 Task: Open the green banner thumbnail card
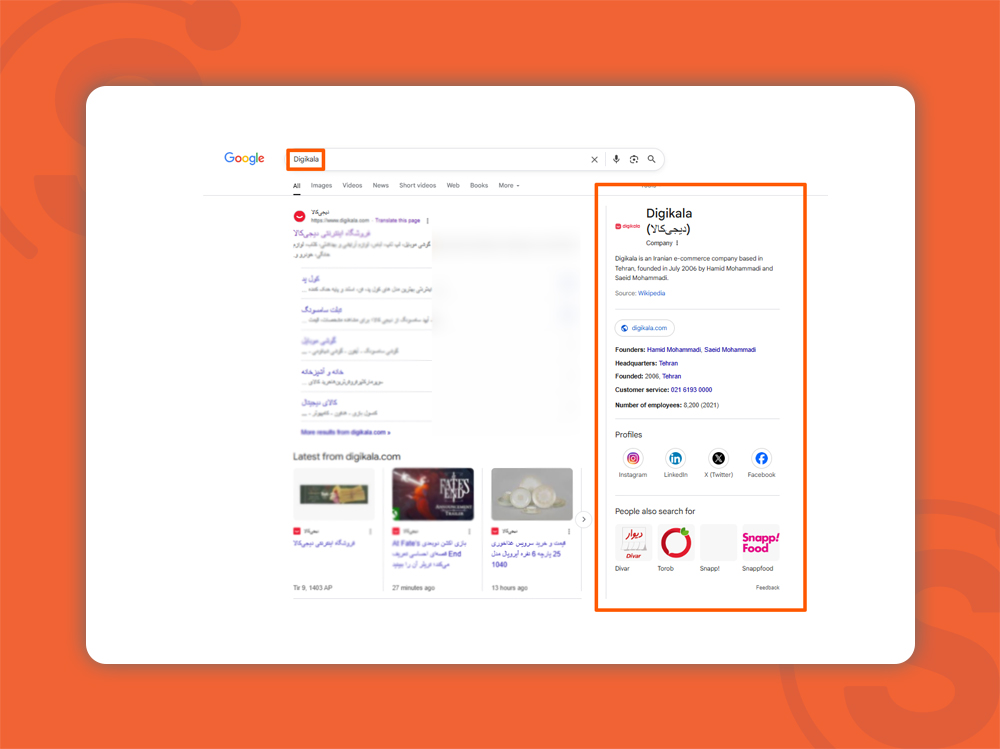click(334, 494)
